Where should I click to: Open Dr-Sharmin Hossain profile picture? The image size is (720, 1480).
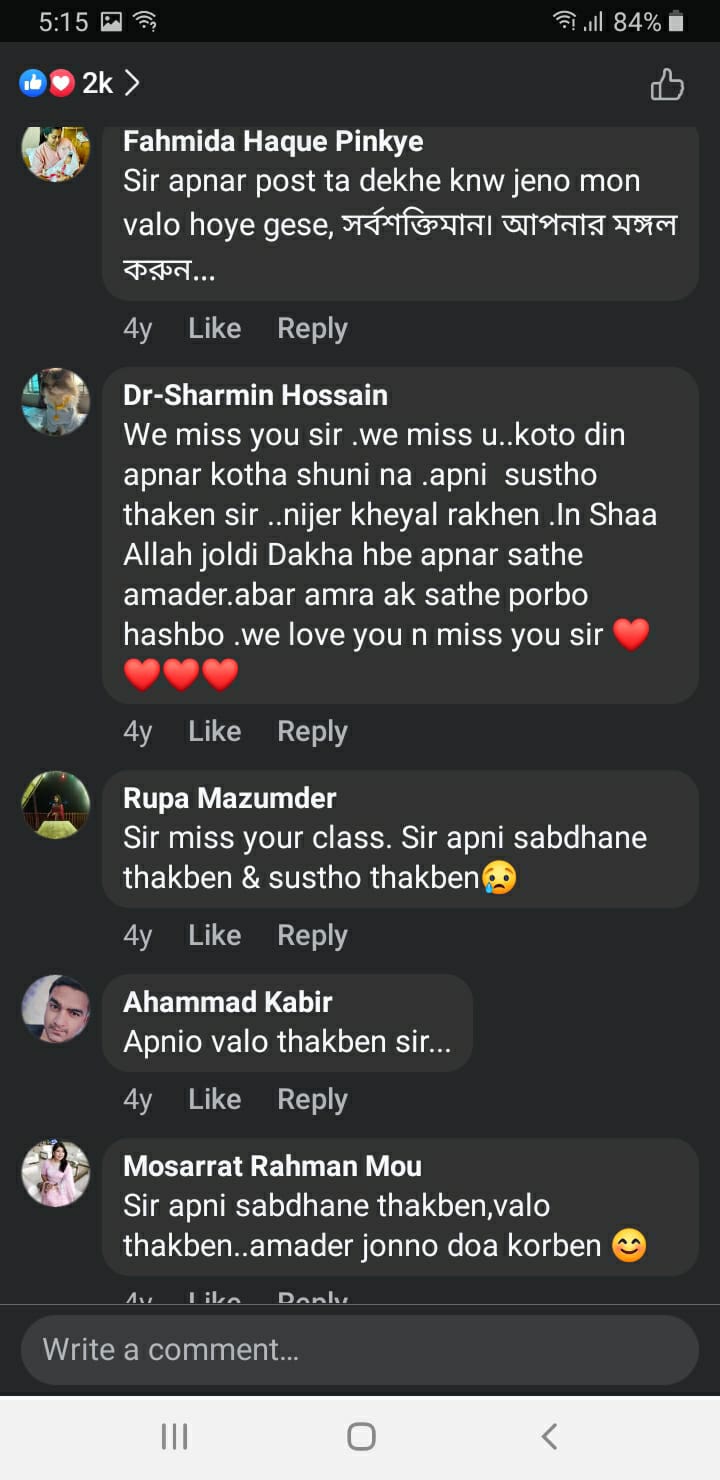click(56, 401)
